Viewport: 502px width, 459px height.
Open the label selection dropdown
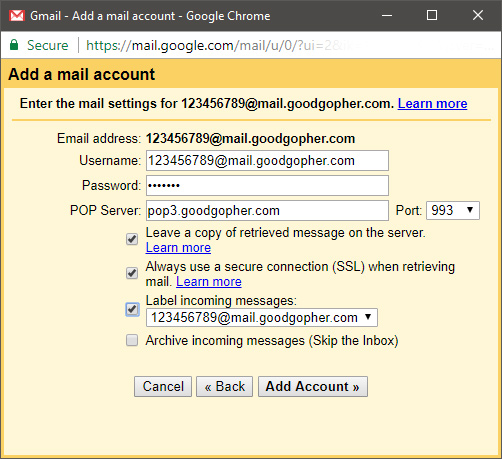click(262, 317)
